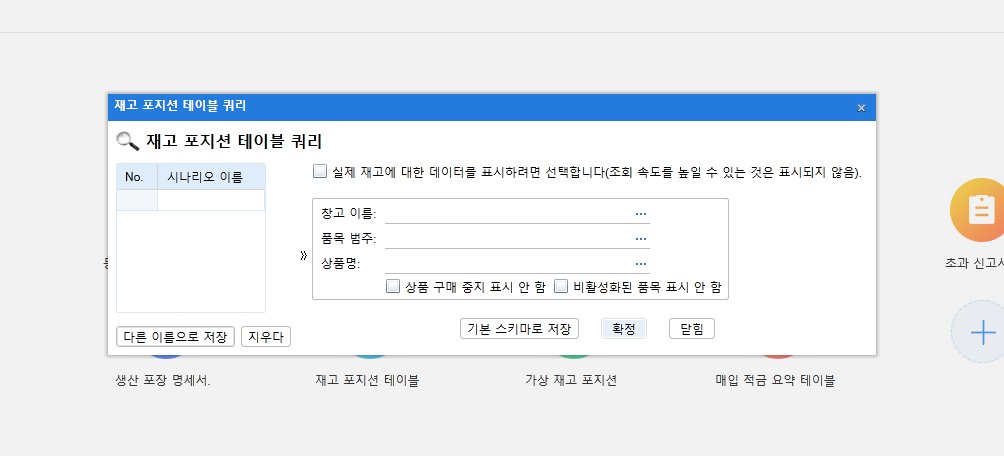Collapse the scenario panel with the » arrow
The height and width of the screenshot is (456, 1004).
coord(303,255)
